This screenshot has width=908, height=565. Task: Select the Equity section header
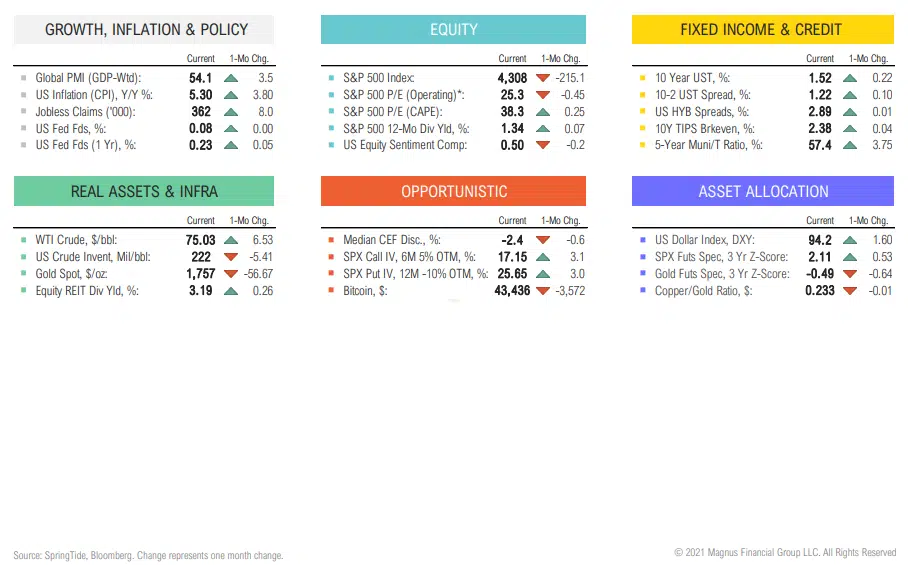coord(453,29)
